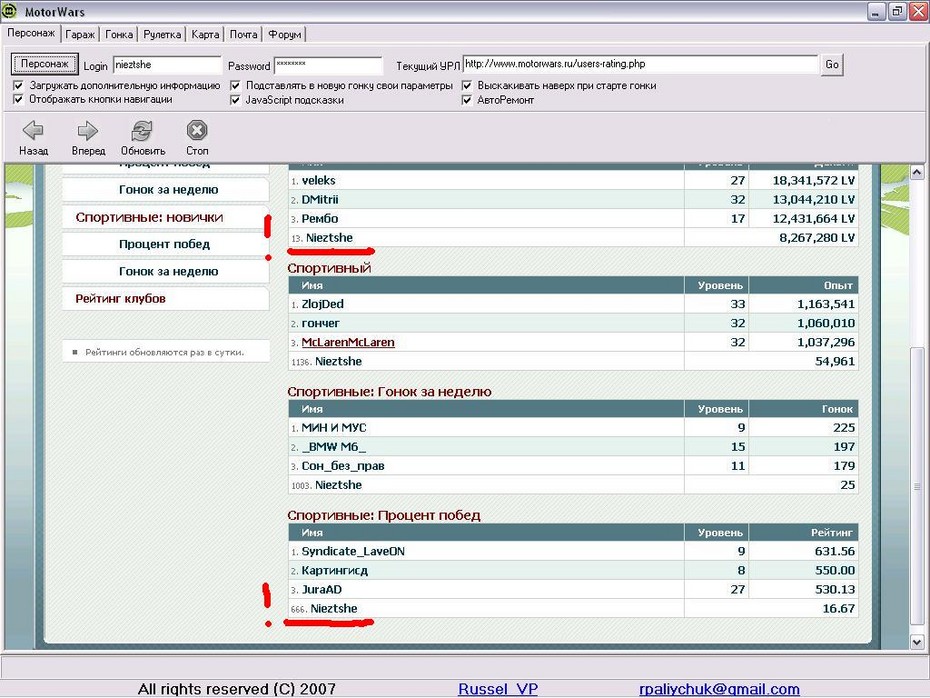
Task: Switch to the Карта tab
Action: (205, 34)
